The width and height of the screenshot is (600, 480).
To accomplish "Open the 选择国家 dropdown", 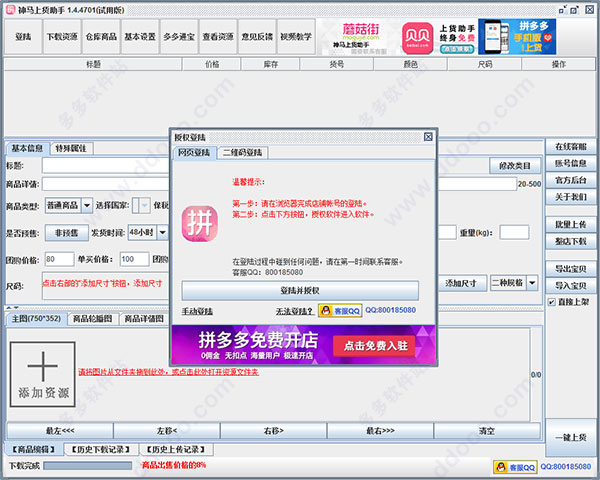I will 140,206.
